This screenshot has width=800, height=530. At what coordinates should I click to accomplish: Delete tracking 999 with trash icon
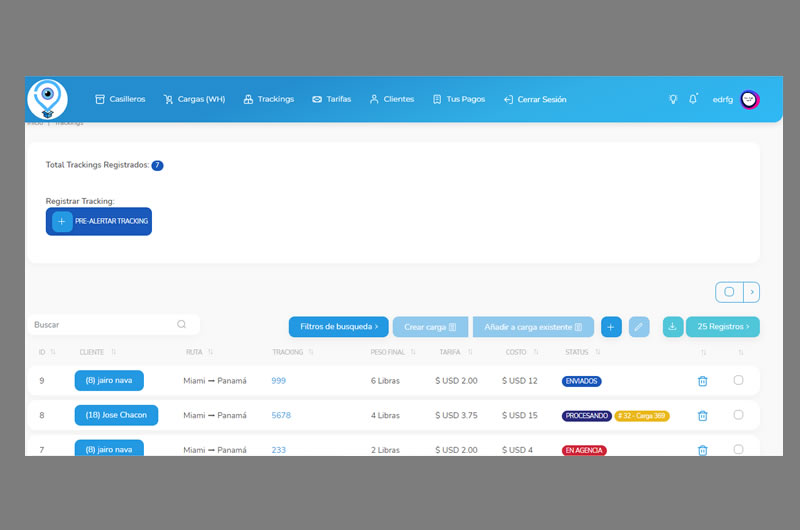click(702, 381)
